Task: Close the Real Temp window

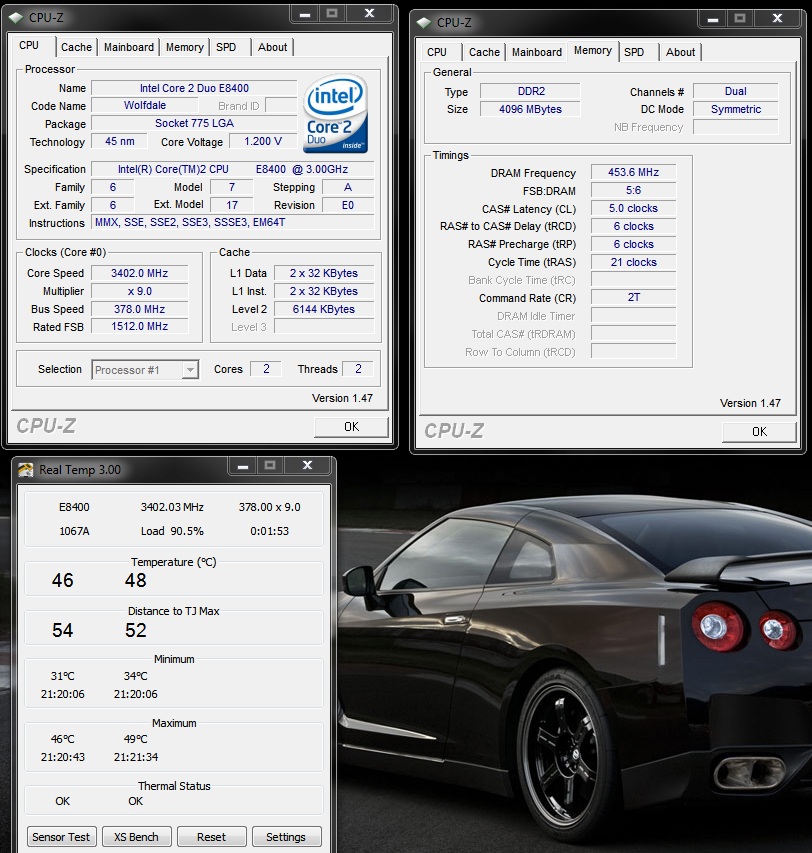Action: [x=307, y=466]
